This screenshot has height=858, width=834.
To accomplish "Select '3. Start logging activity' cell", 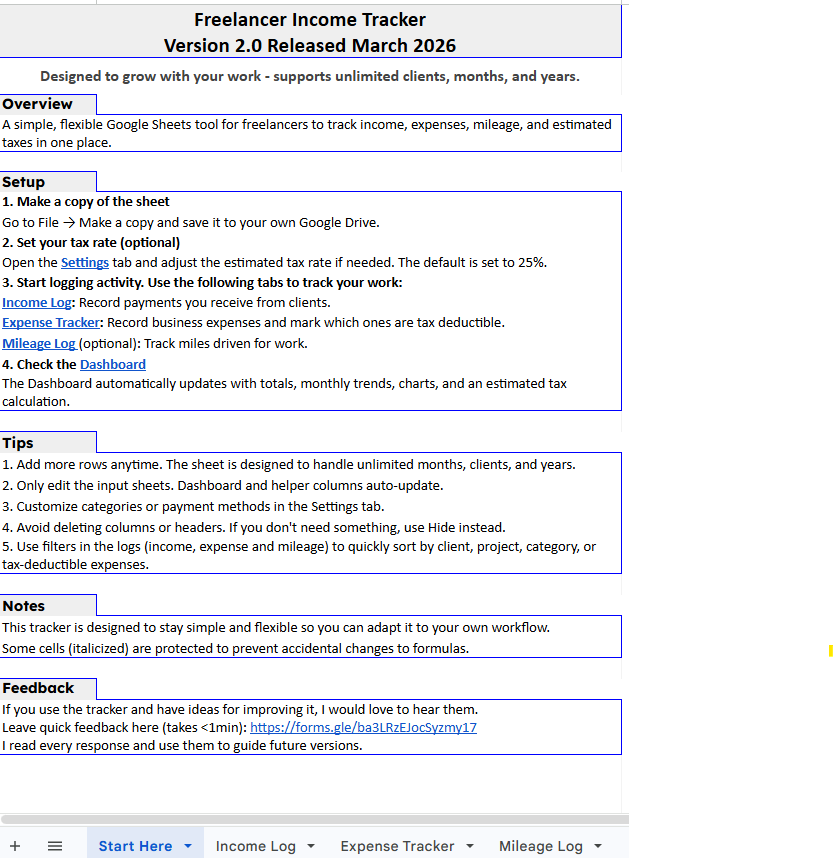I will (310, 283).
